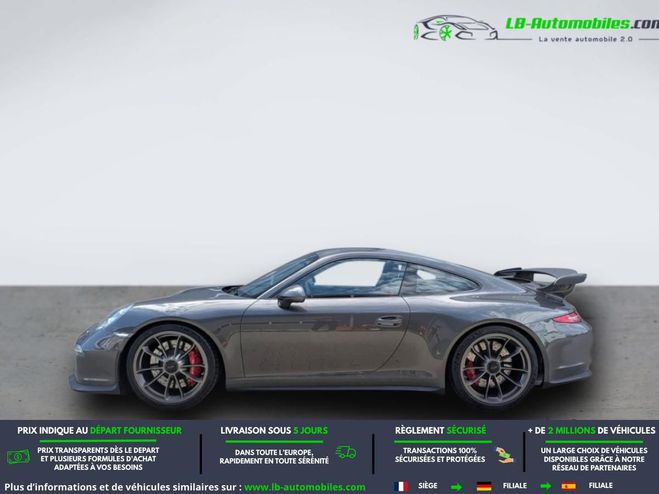
Task: Click the 'Siège' label
Action: 428,486
